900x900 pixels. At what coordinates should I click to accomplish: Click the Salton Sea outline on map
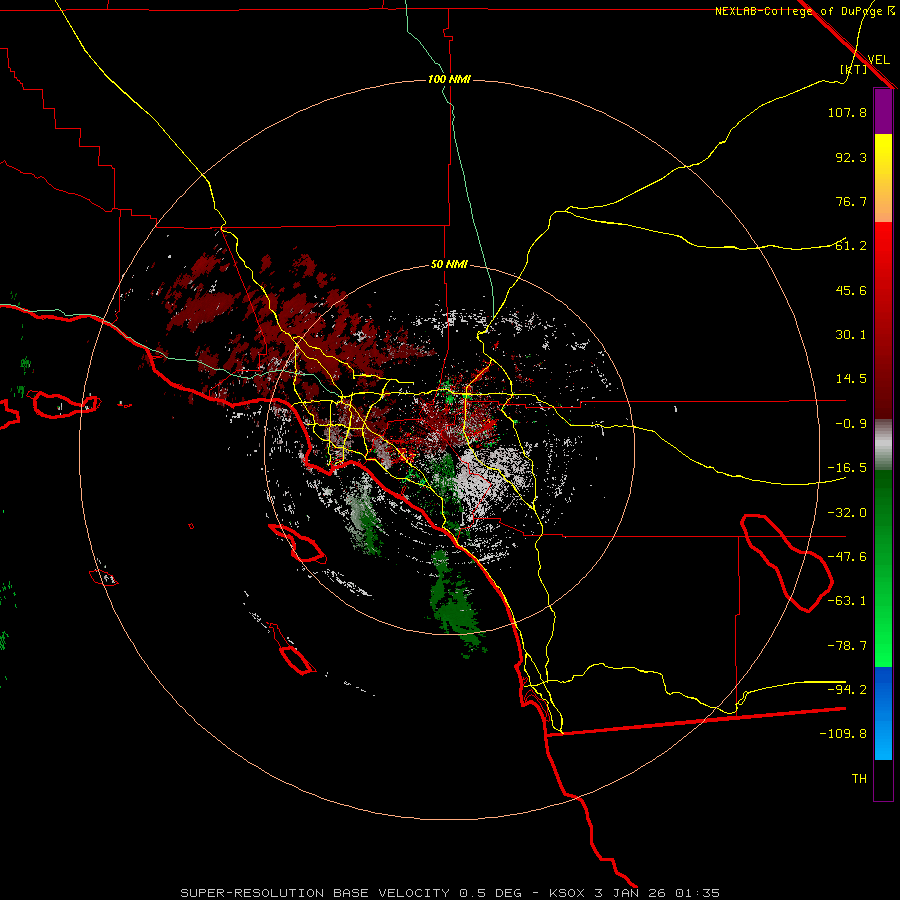(786, 562)
